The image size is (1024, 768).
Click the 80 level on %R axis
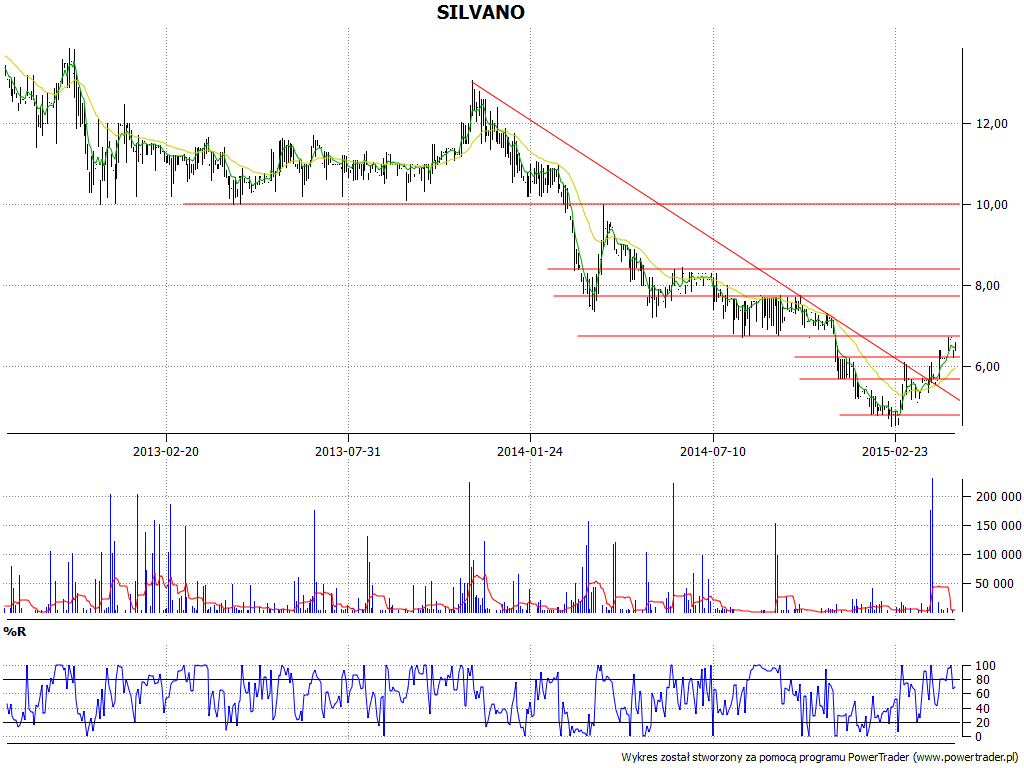983,680
